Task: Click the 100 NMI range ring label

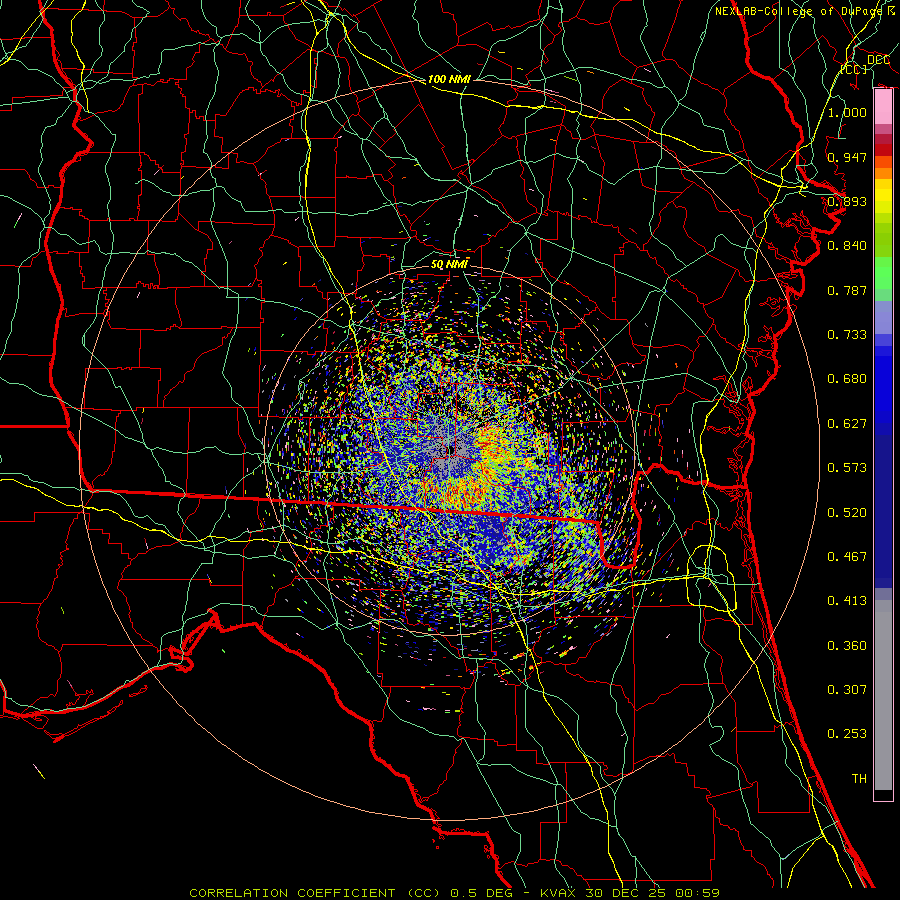Action: point(449,79)
